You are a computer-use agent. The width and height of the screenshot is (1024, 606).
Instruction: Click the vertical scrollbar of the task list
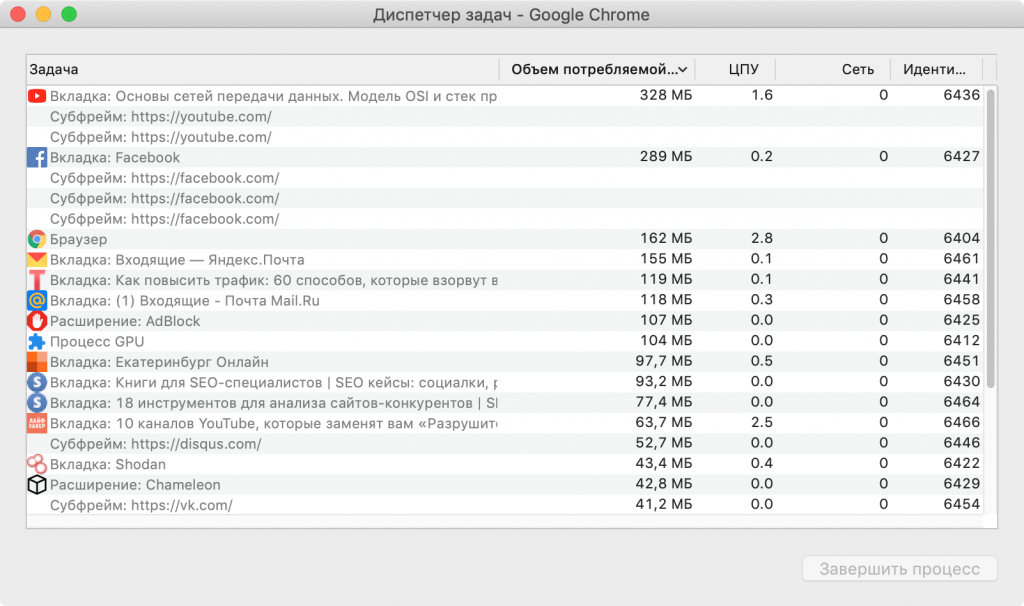pyautogui.click(x=991, y=238)
